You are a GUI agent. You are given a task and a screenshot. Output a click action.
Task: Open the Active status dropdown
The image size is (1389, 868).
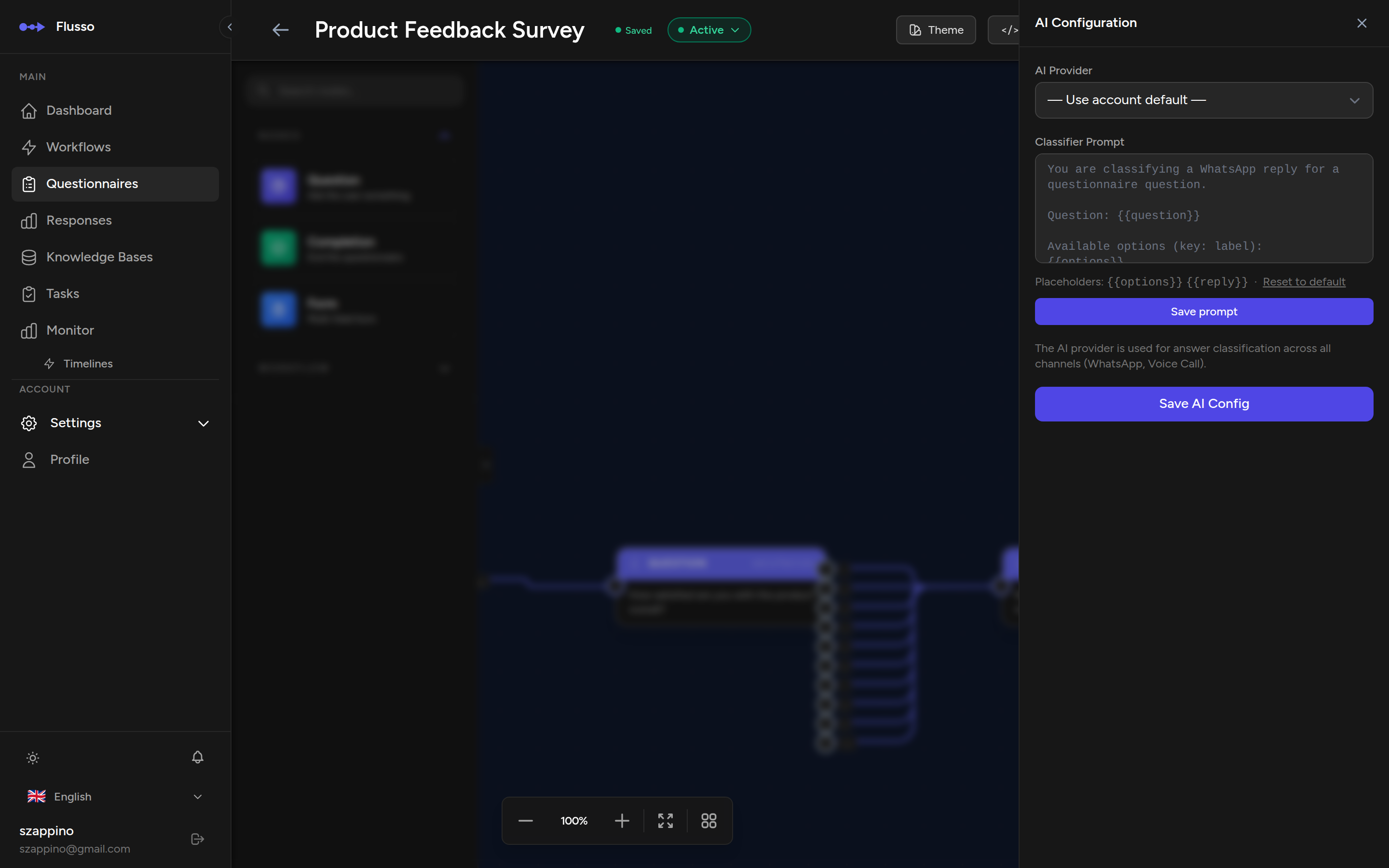(x=709, y=30)
